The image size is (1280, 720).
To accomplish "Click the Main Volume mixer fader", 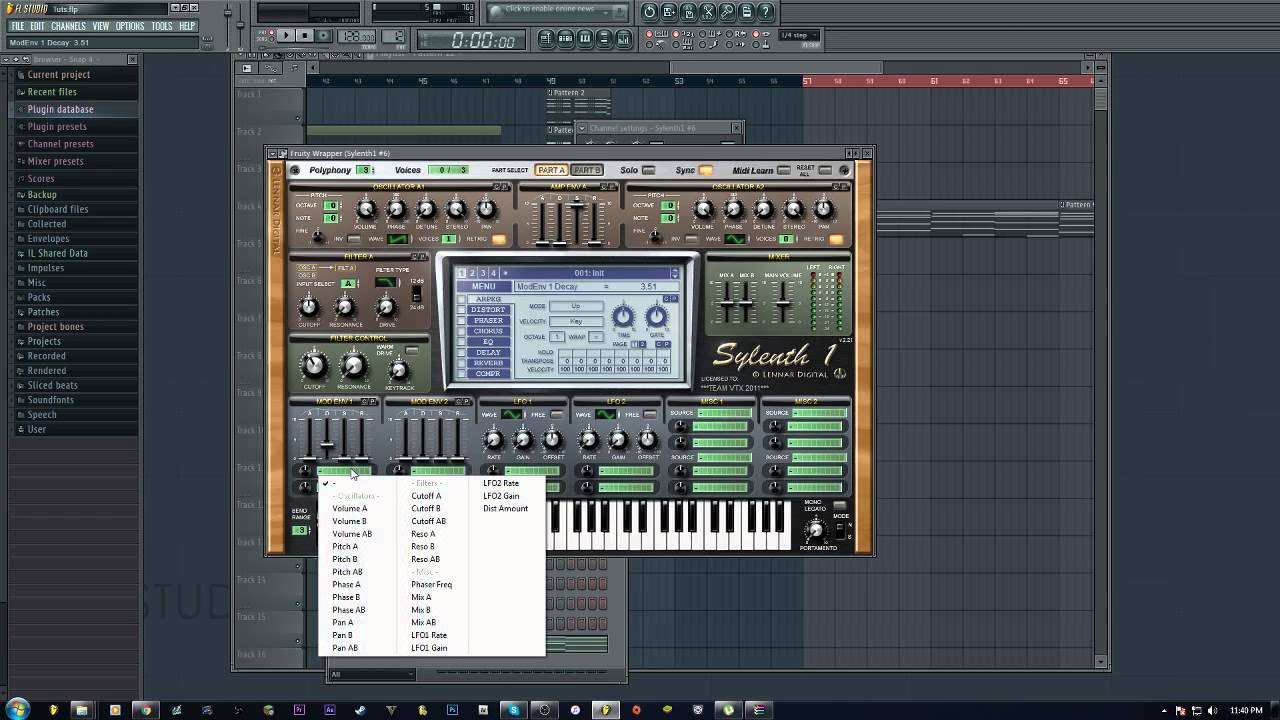I will (783, 303).
